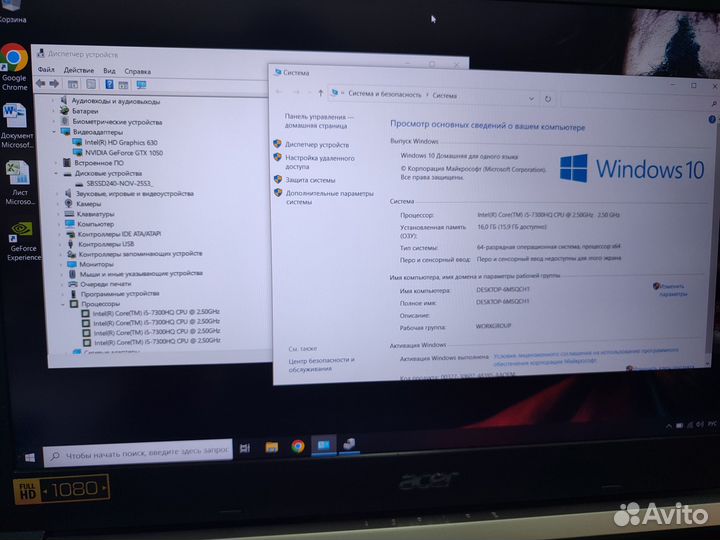
Task: Open Защита системы link
Action: (310, 180)
